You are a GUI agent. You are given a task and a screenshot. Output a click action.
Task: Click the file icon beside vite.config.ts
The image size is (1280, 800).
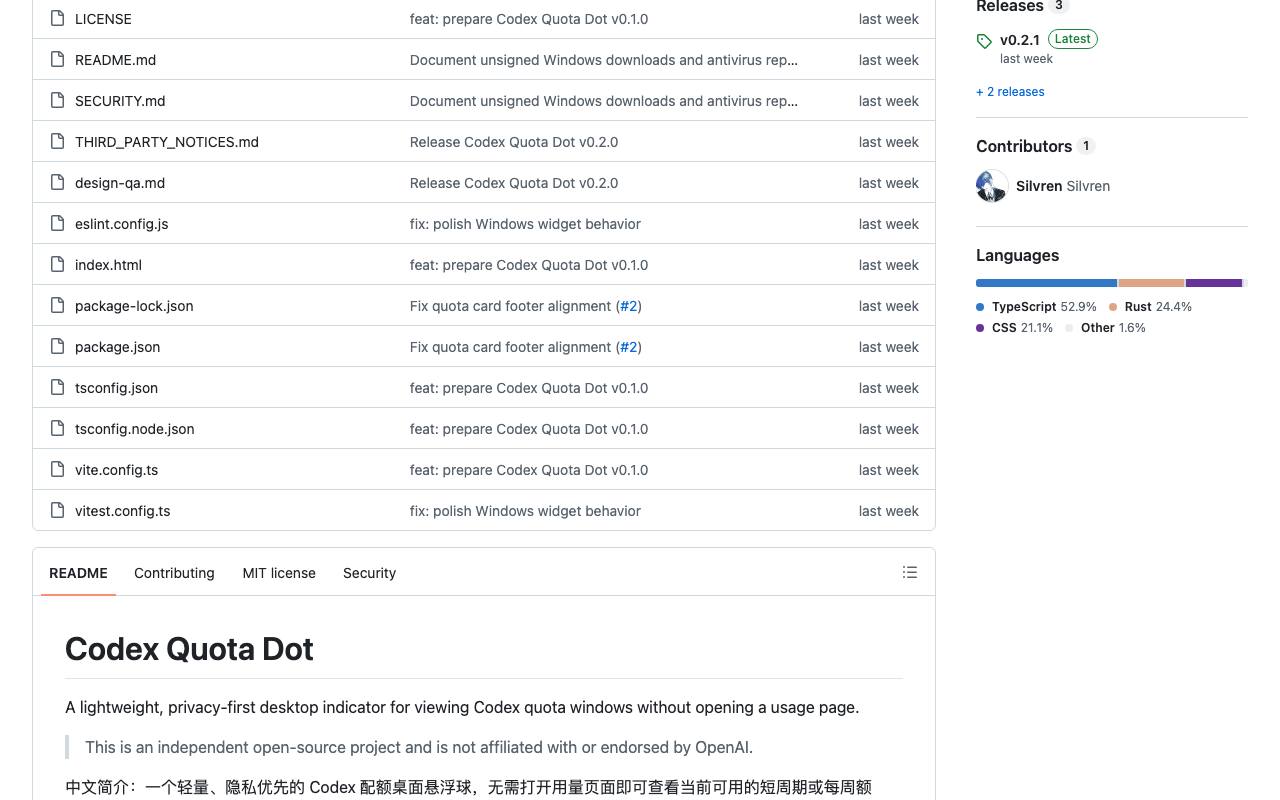click(x=57, y=470)
